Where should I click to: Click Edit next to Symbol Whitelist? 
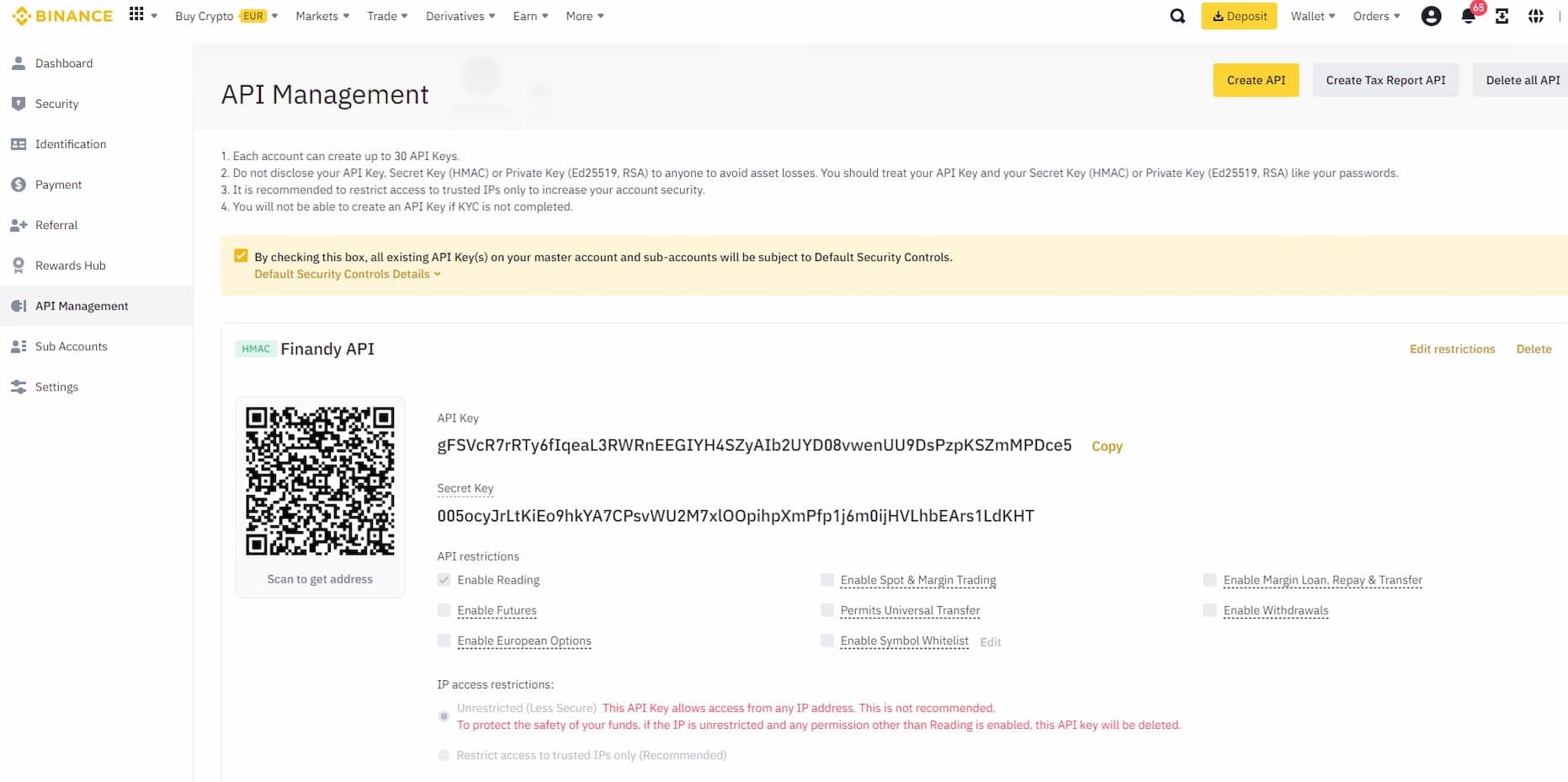[x=991, y=641]
